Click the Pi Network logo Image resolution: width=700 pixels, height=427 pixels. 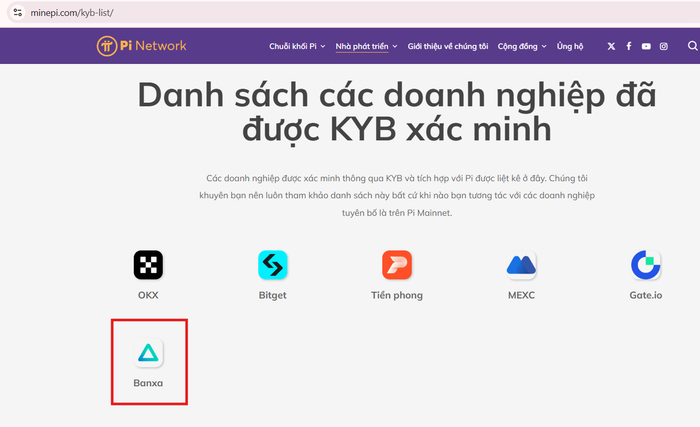click(x=142, y=46)
